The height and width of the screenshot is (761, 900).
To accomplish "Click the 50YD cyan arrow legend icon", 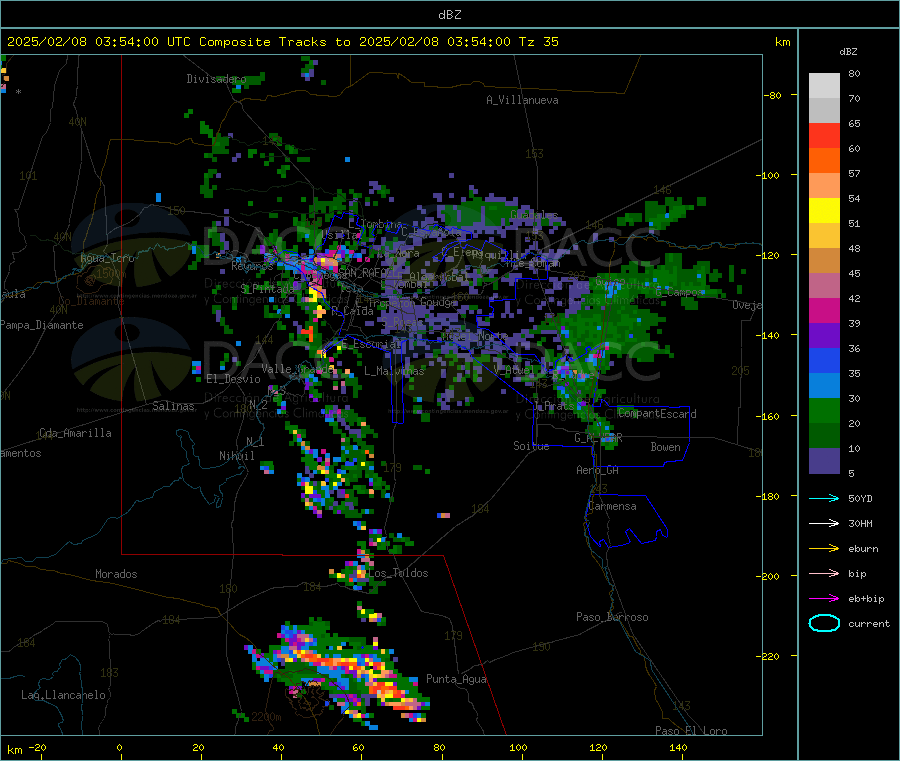I will (824, 498).
